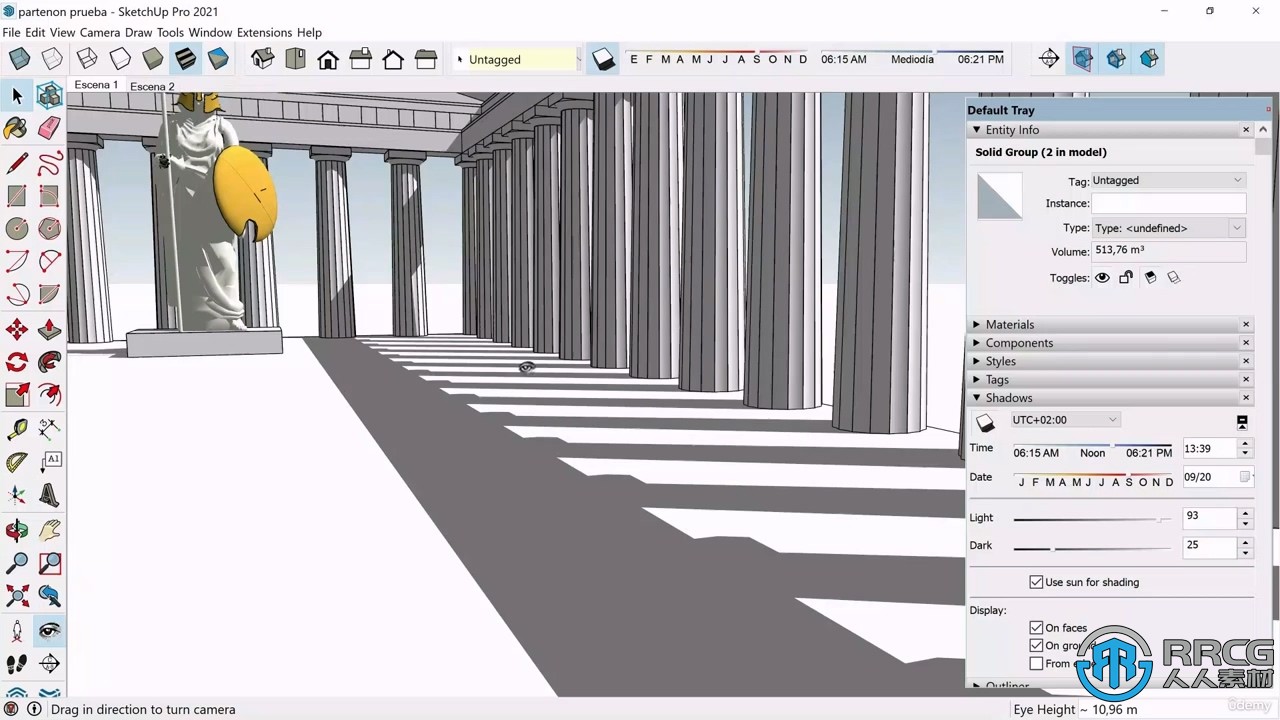Viewport: 1280px width, 720px height.
Task: Select the Walk footprints tool
Action: 17,664
